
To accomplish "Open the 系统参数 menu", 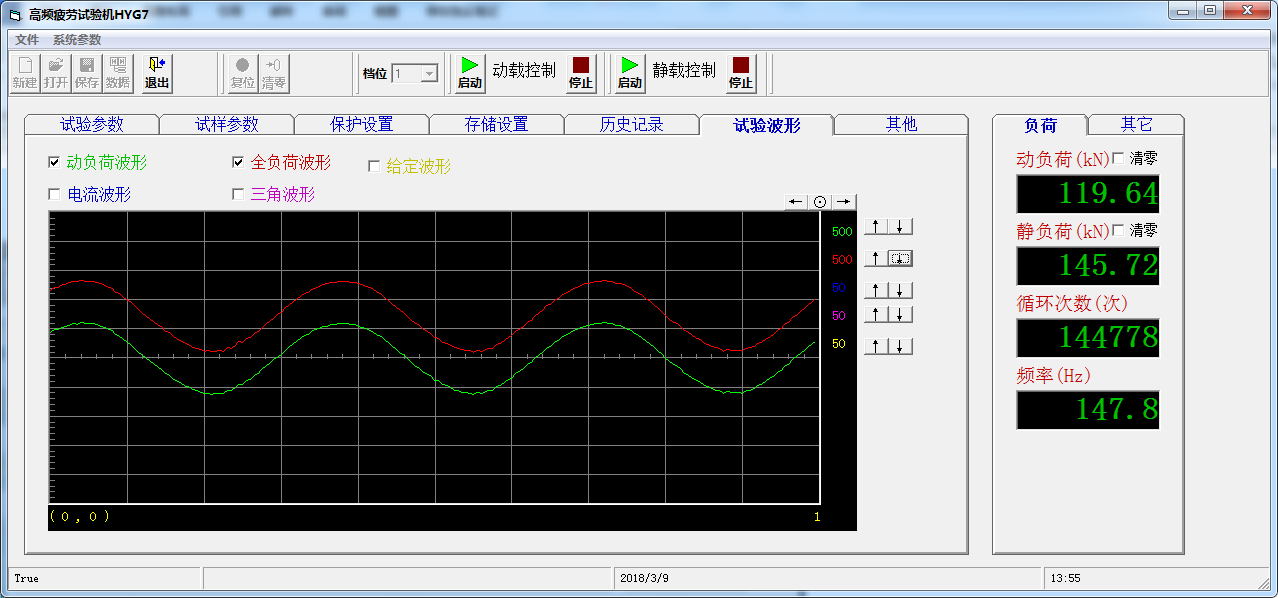I will (77, 40).
